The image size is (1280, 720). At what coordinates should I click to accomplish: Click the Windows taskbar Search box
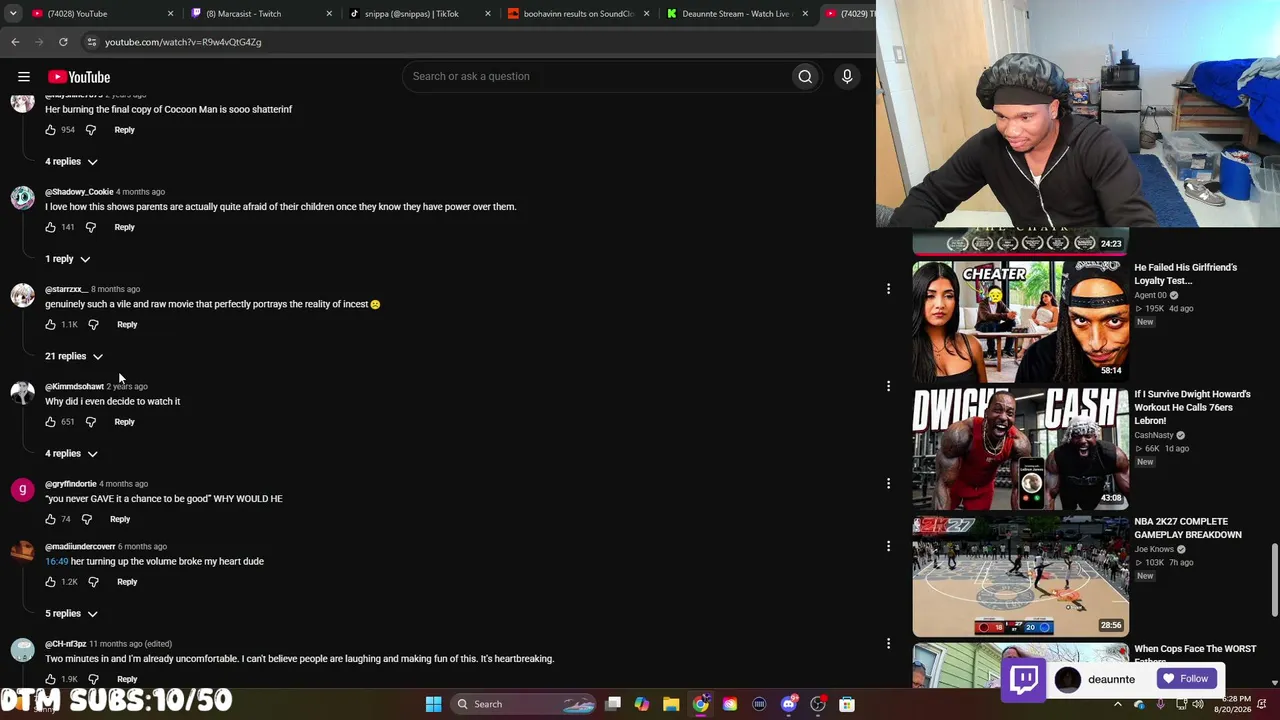[x=524, y=704]
